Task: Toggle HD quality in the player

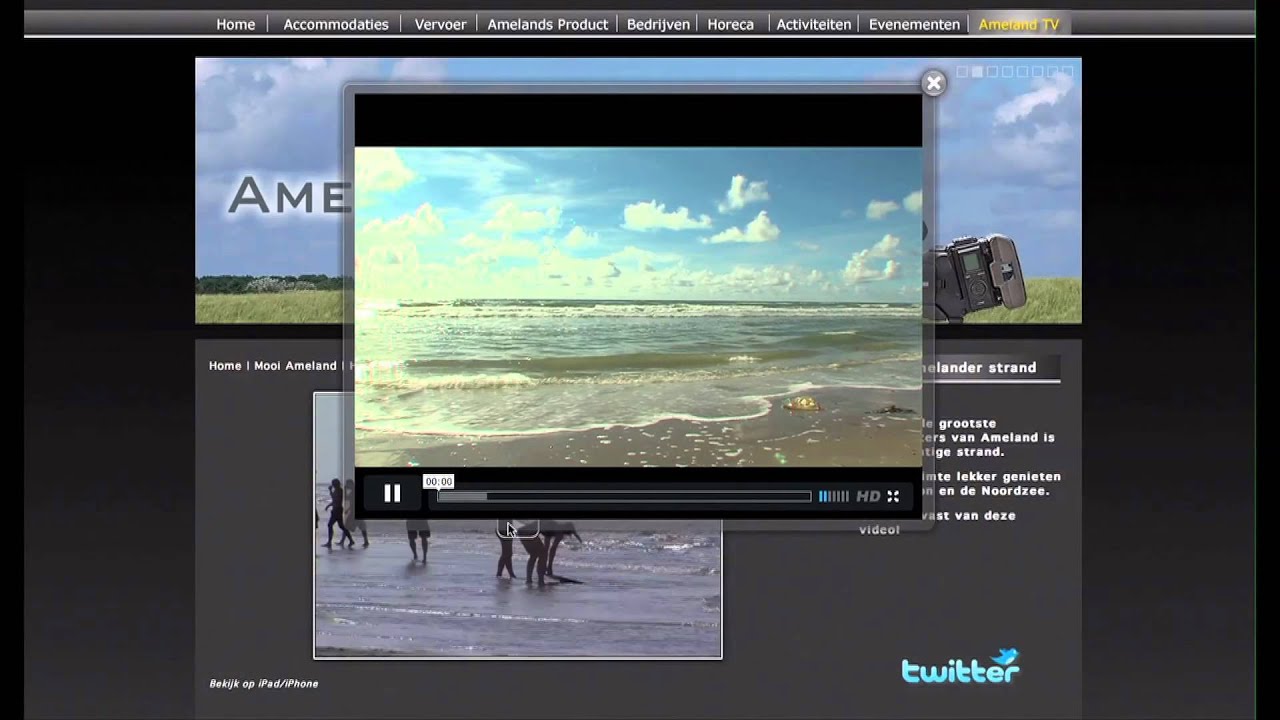Action: click(868, 496)
